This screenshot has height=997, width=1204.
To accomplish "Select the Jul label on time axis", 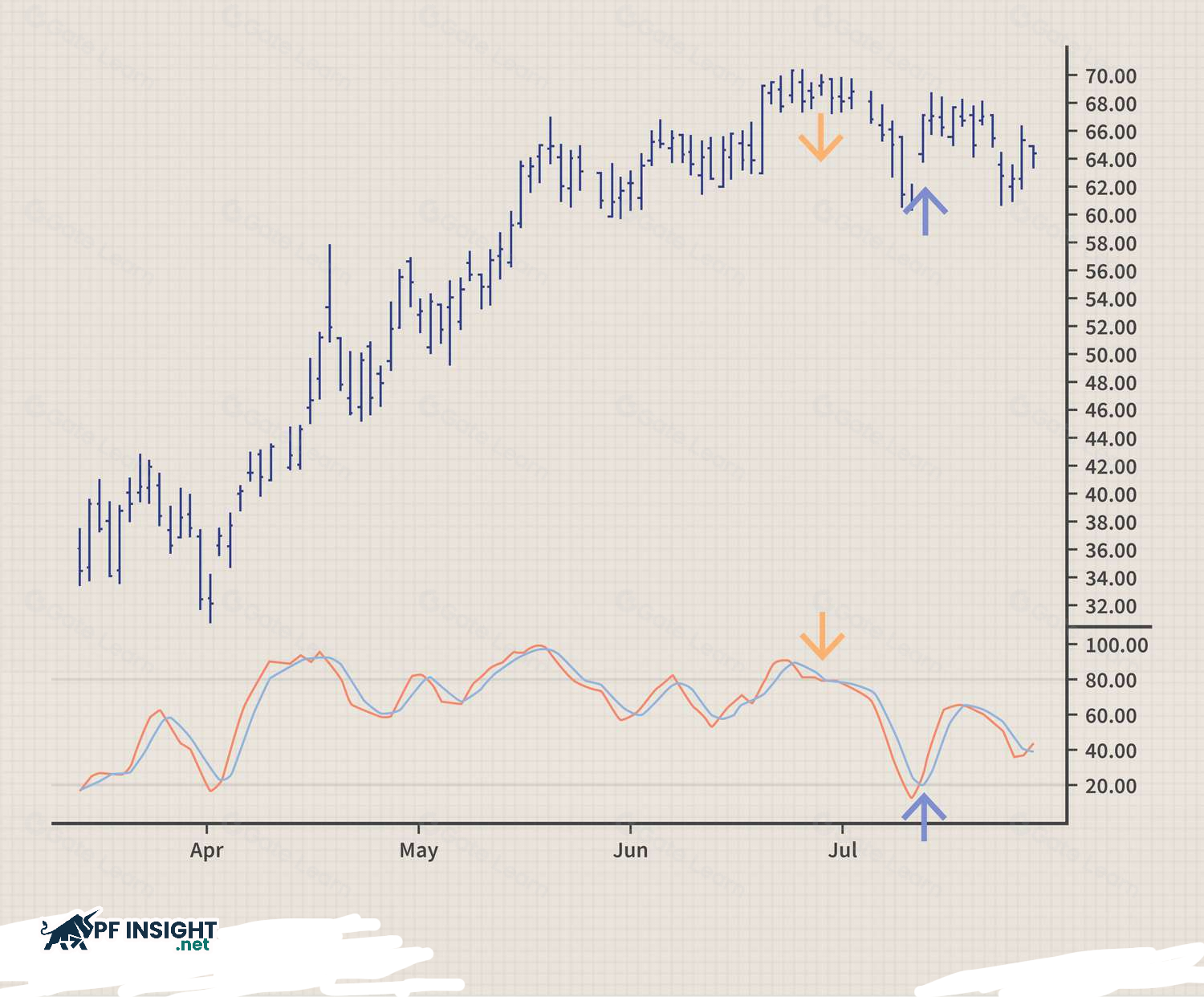I will coord(842,850).
